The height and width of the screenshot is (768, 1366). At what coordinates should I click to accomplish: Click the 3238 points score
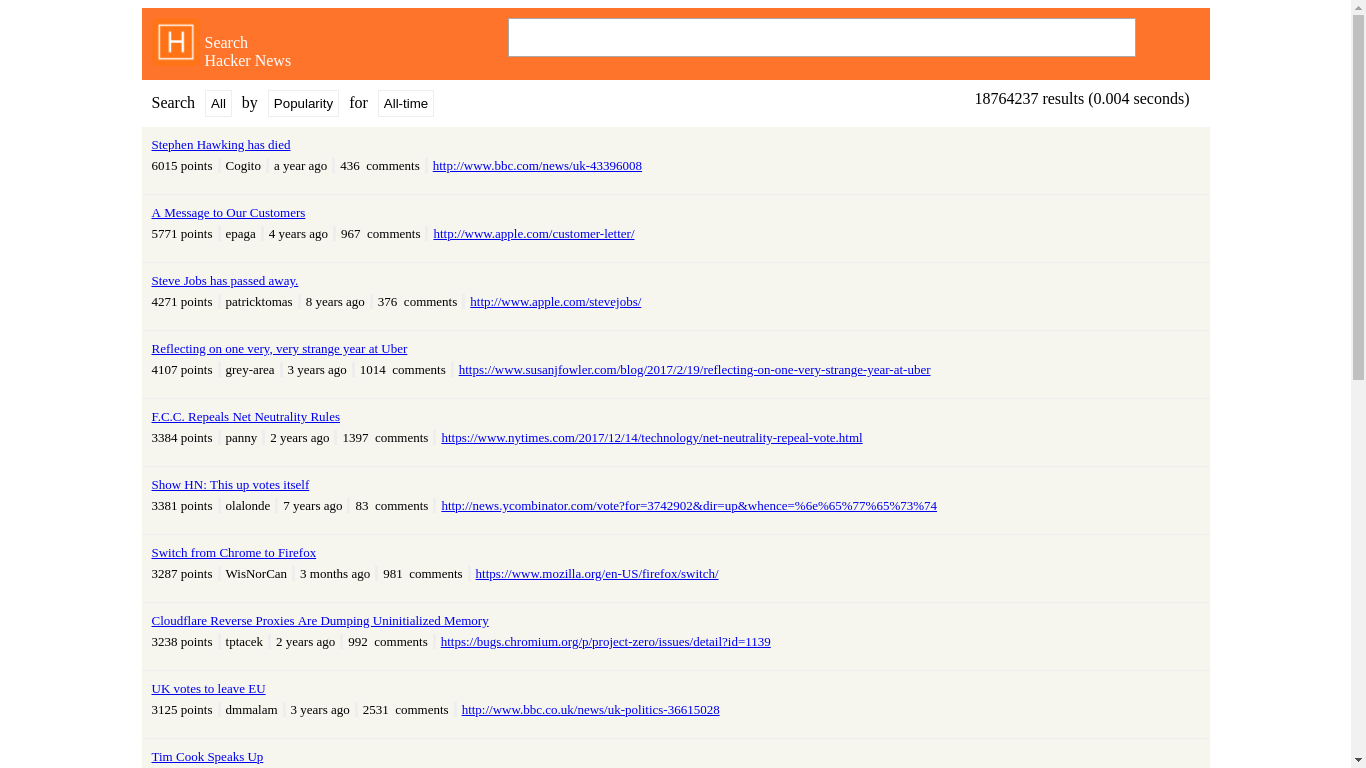182,642
